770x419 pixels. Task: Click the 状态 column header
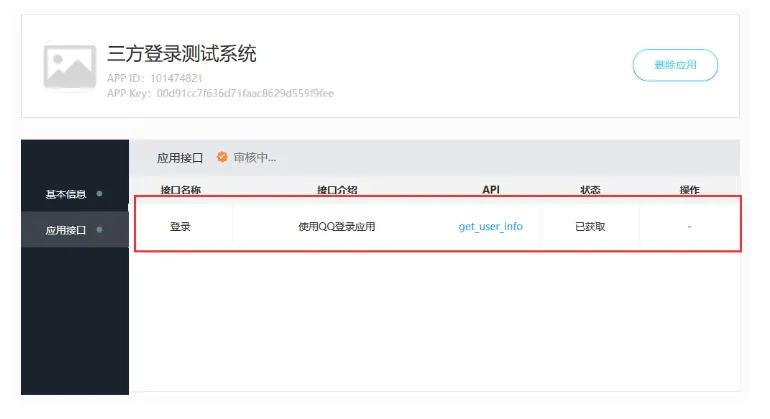click(590, 190)
